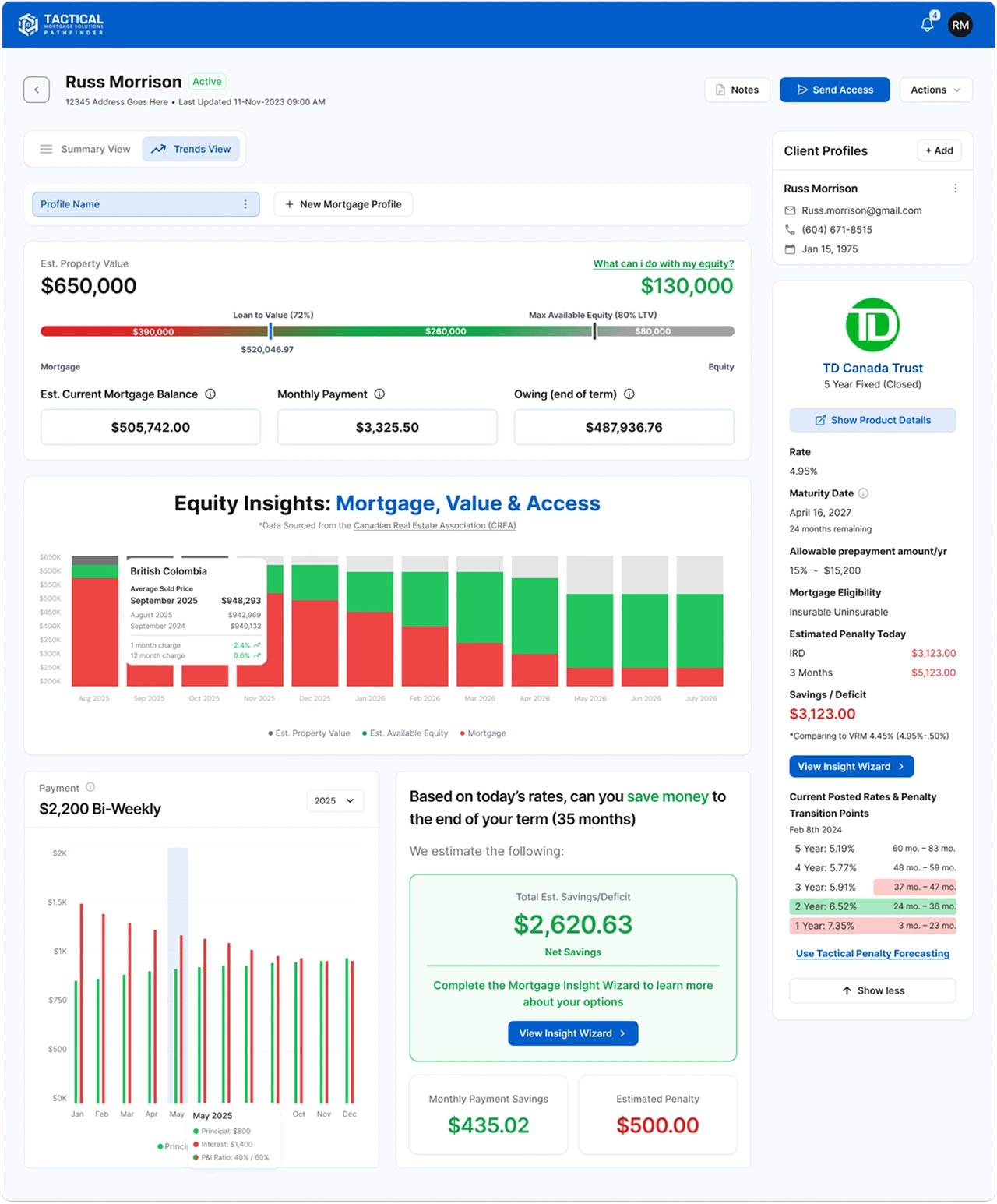The height and width of the screenshot is (1204, 997).
Task: Collapse the rate panel via Show less
Action: [872, 990]
